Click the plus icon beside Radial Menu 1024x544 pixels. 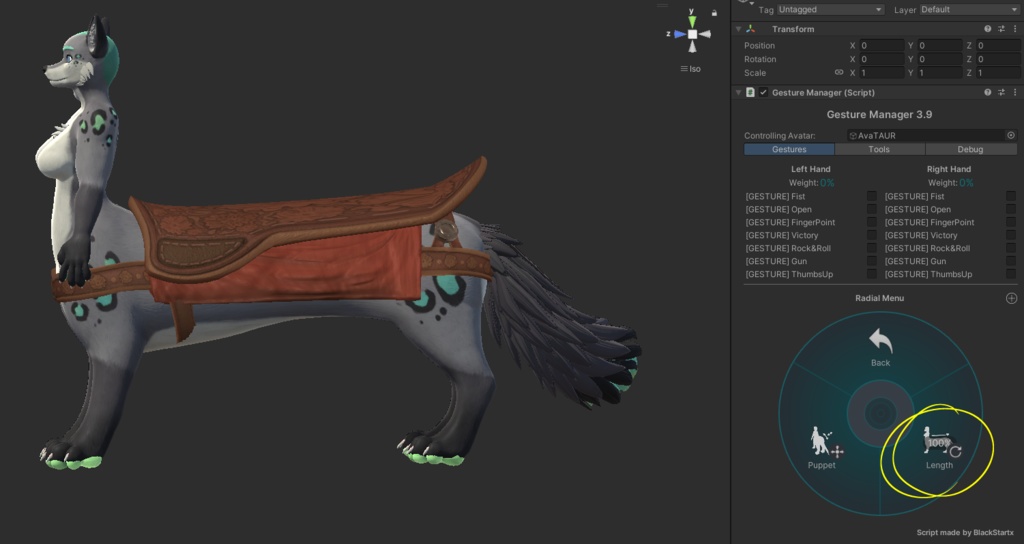[1011, 298]
